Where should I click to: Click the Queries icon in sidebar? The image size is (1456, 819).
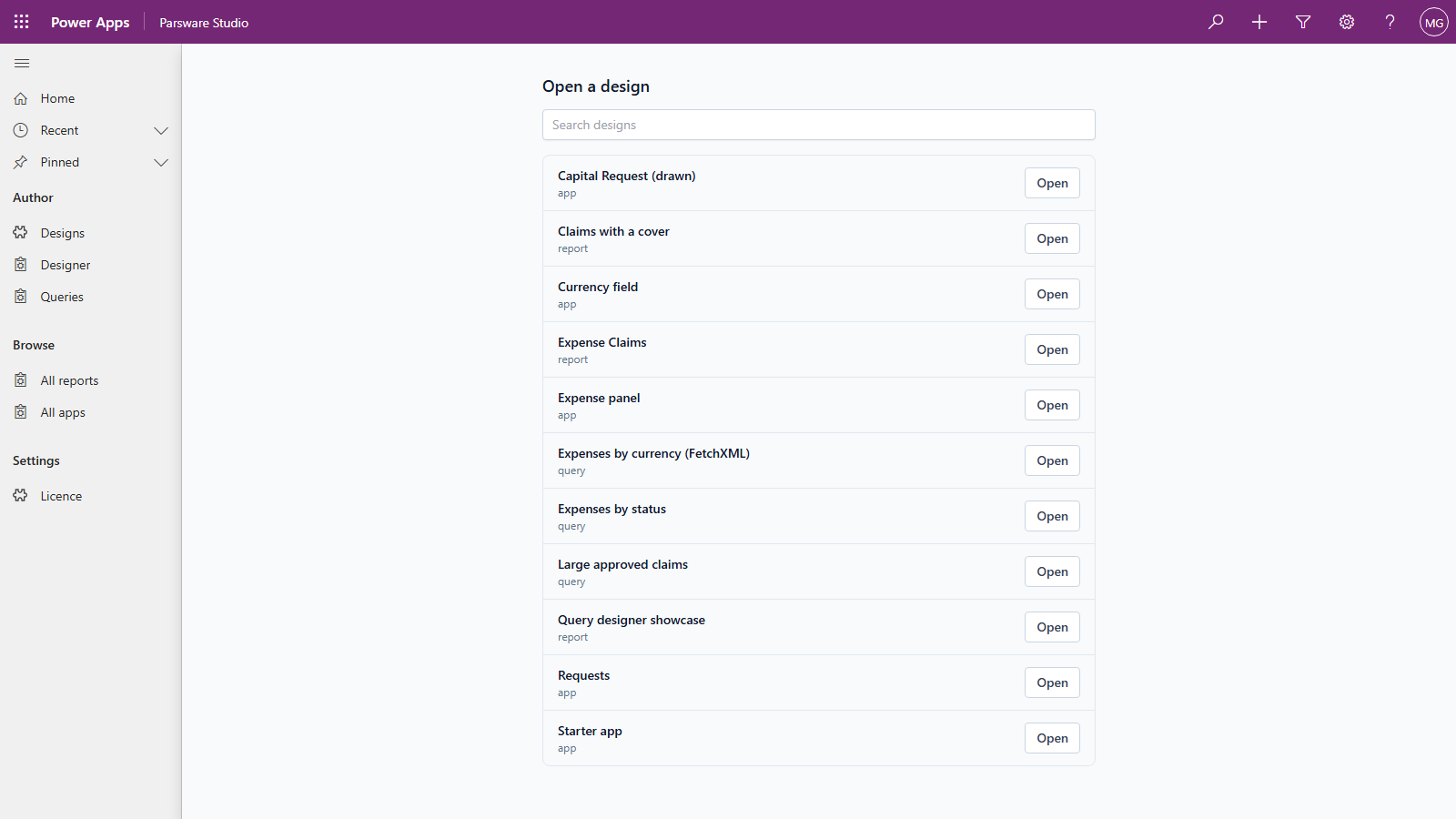click(x=21, y=297)
